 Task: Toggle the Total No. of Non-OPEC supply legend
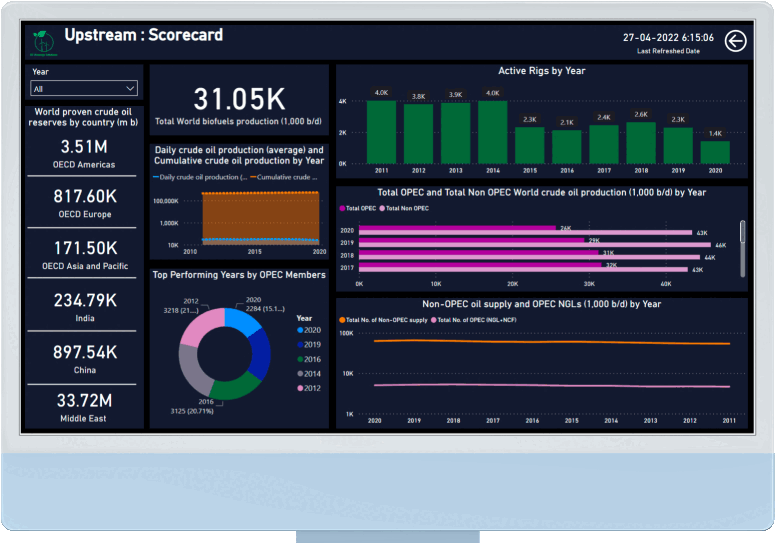click(343, 319)
